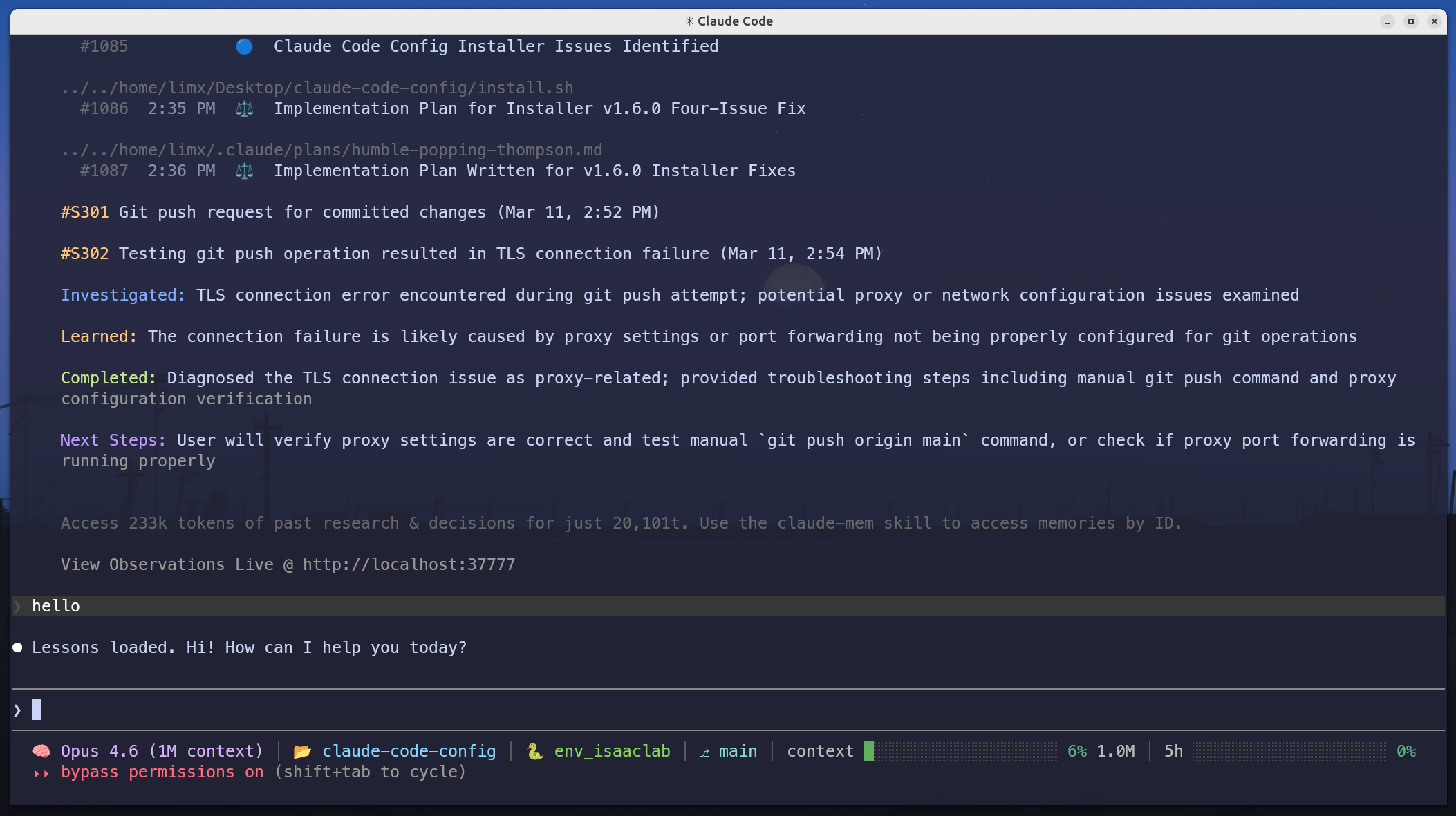Click the 0% usage value
This screenshot has height=816, width=1456.
pyautogui.click(x=1406, y=751)
